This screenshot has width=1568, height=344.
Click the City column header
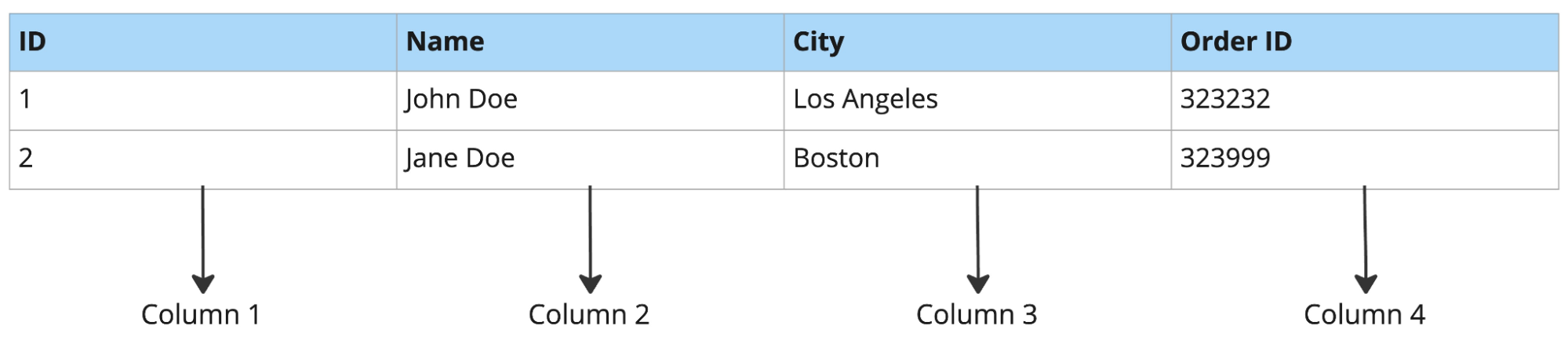pos(977,42)
